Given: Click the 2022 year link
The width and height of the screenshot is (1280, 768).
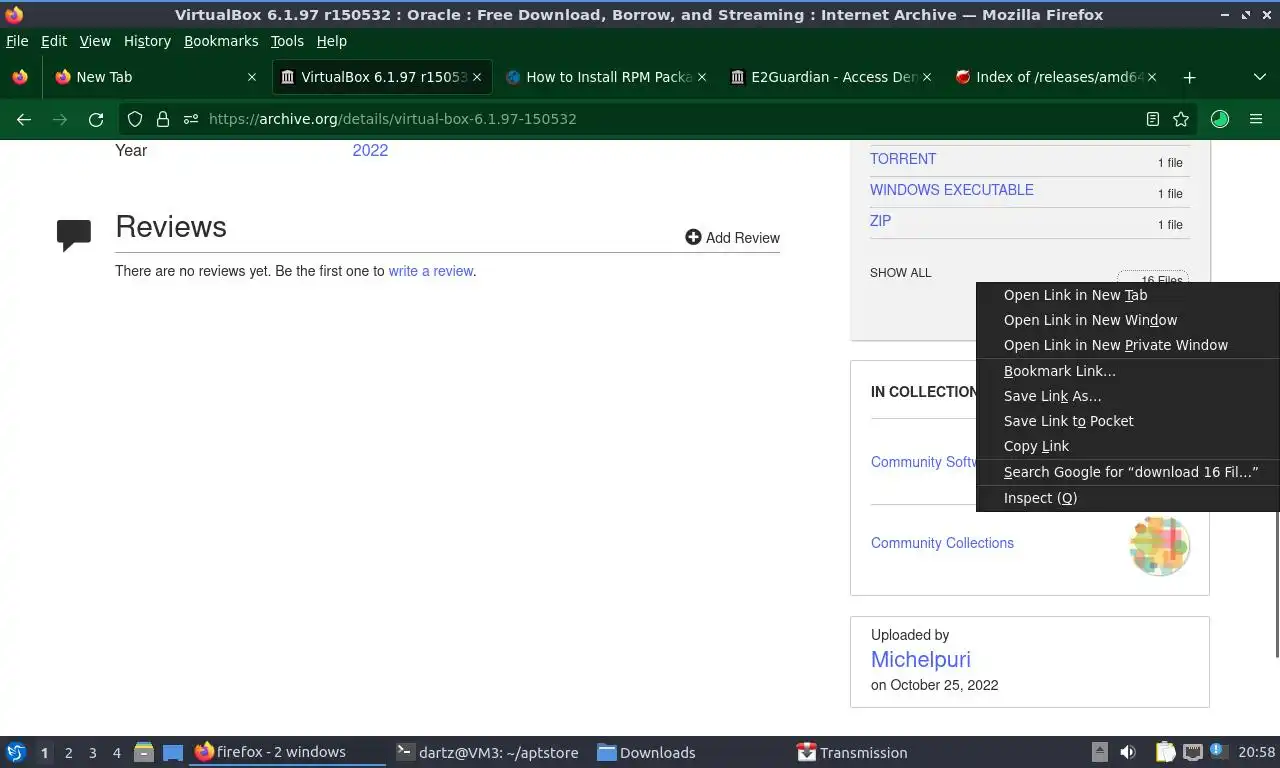Looking at the screenshot, I should point(370,150).
